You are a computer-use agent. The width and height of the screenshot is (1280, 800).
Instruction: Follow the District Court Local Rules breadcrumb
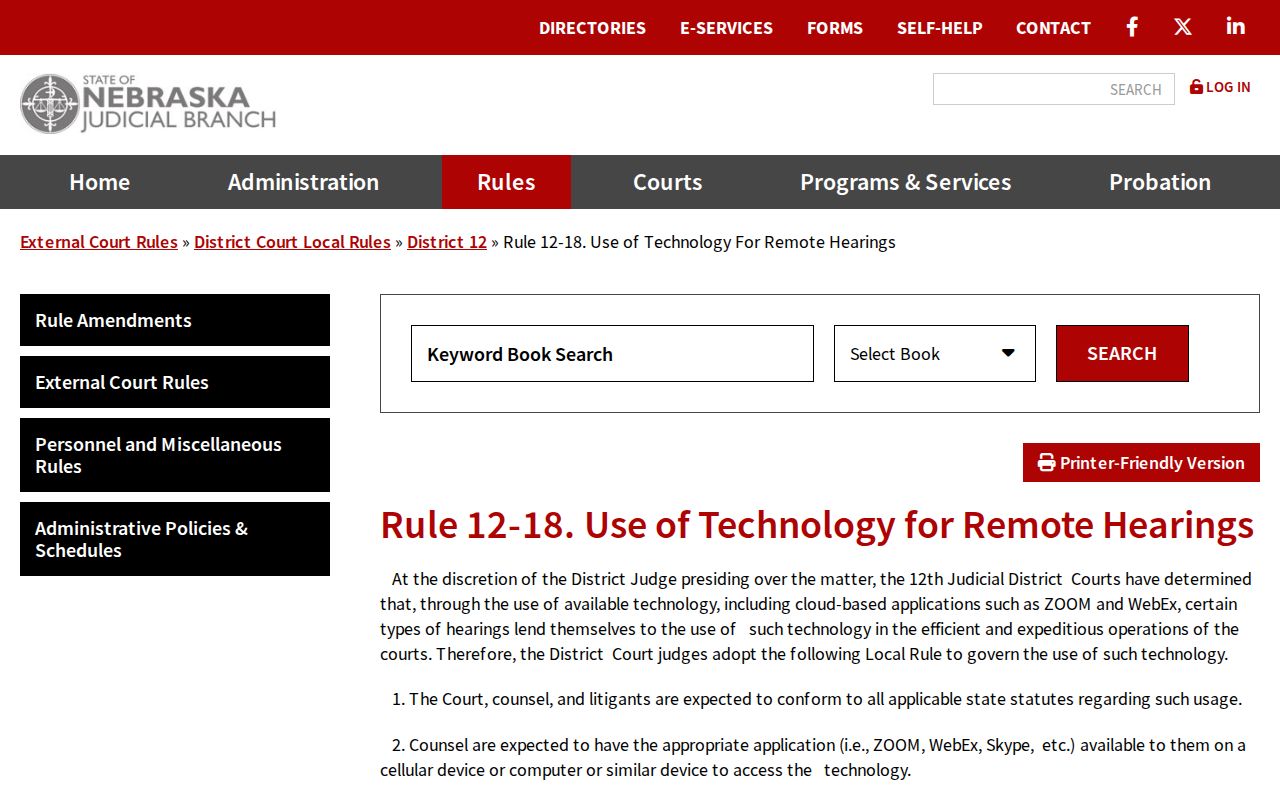tap(292, 242)
